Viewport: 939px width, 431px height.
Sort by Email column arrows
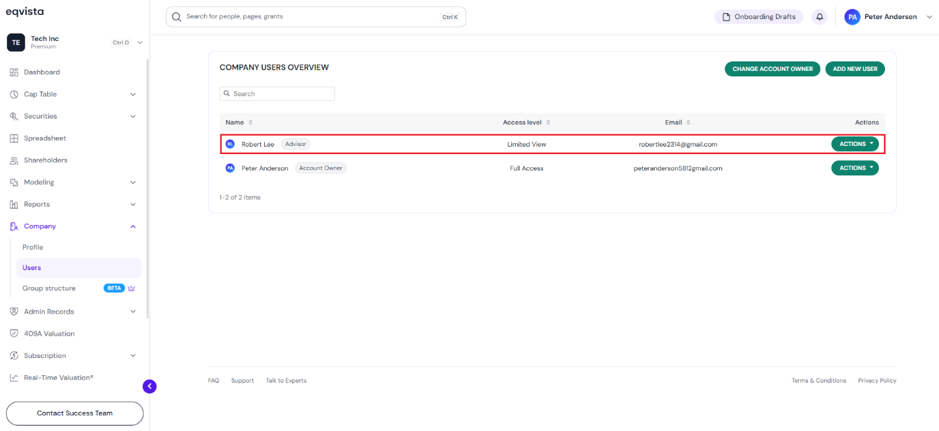point(688,122)
